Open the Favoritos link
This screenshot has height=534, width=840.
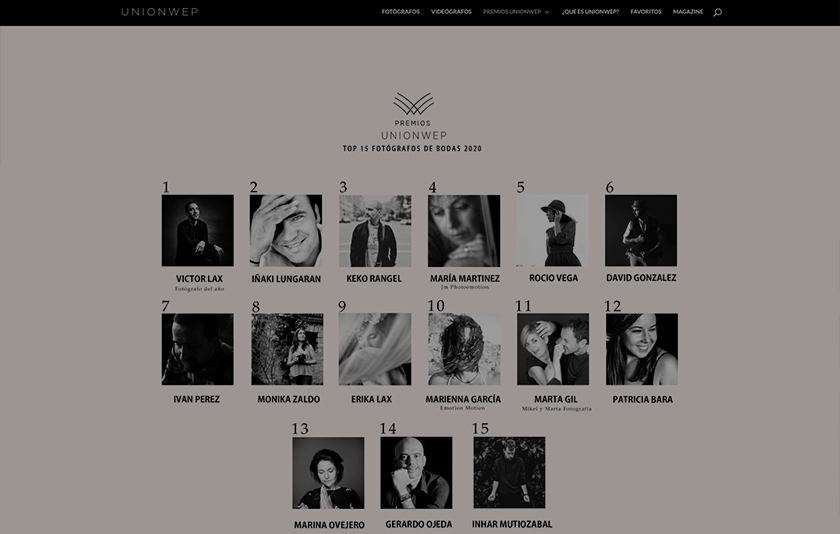point(646,12)
